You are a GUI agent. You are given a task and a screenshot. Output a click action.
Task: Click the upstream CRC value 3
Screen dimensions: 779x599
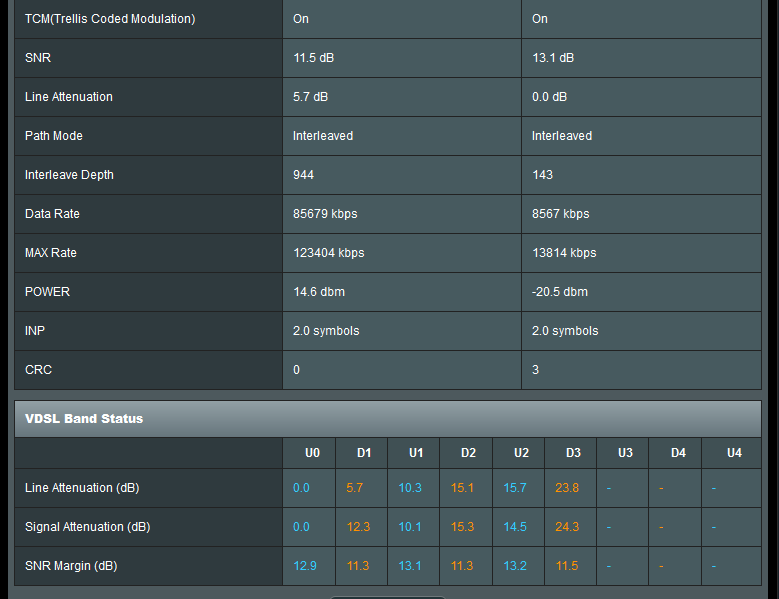click(536, 370)
